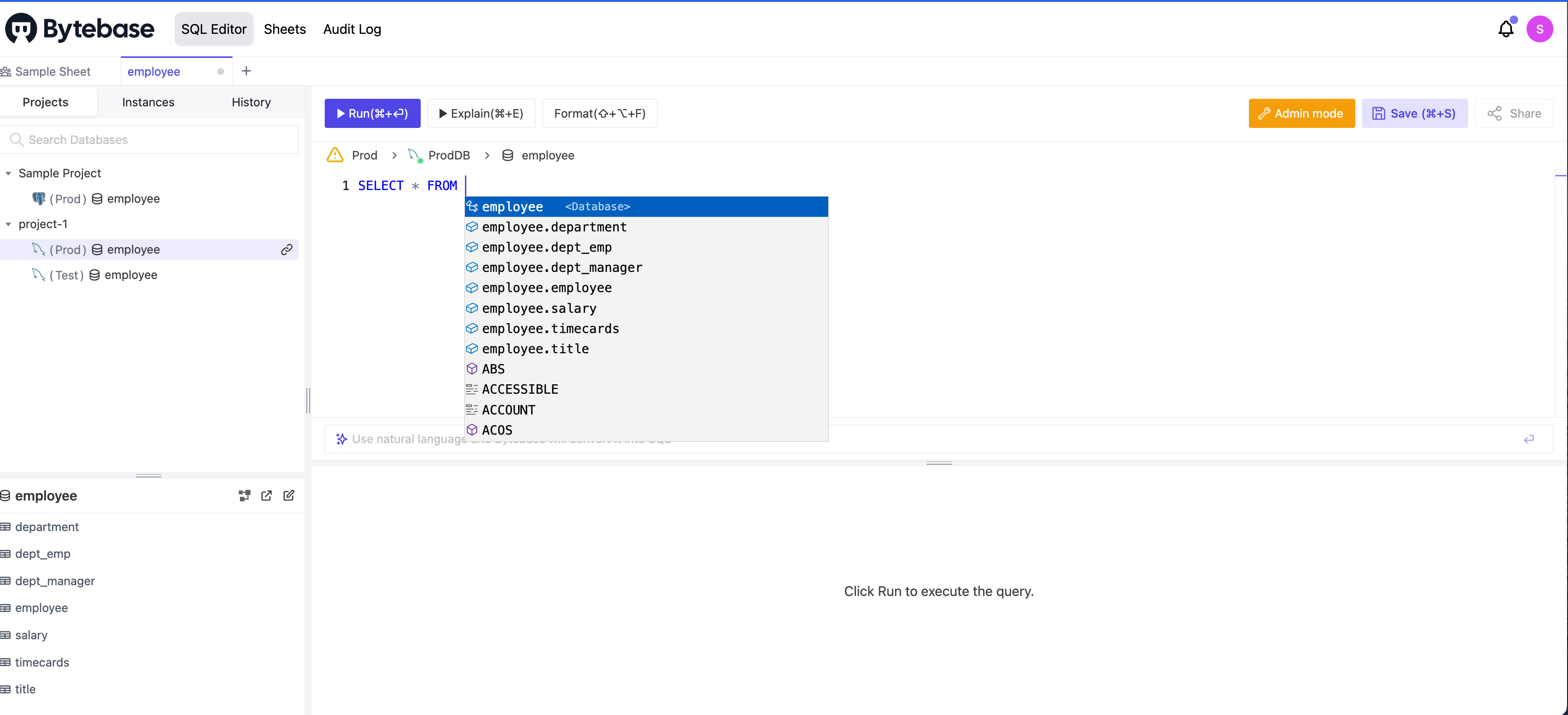The height and width of the screenshot is (715, 1568).
Task: Select employee.salary from autocomplete list
Action: [x=539, y=308]
